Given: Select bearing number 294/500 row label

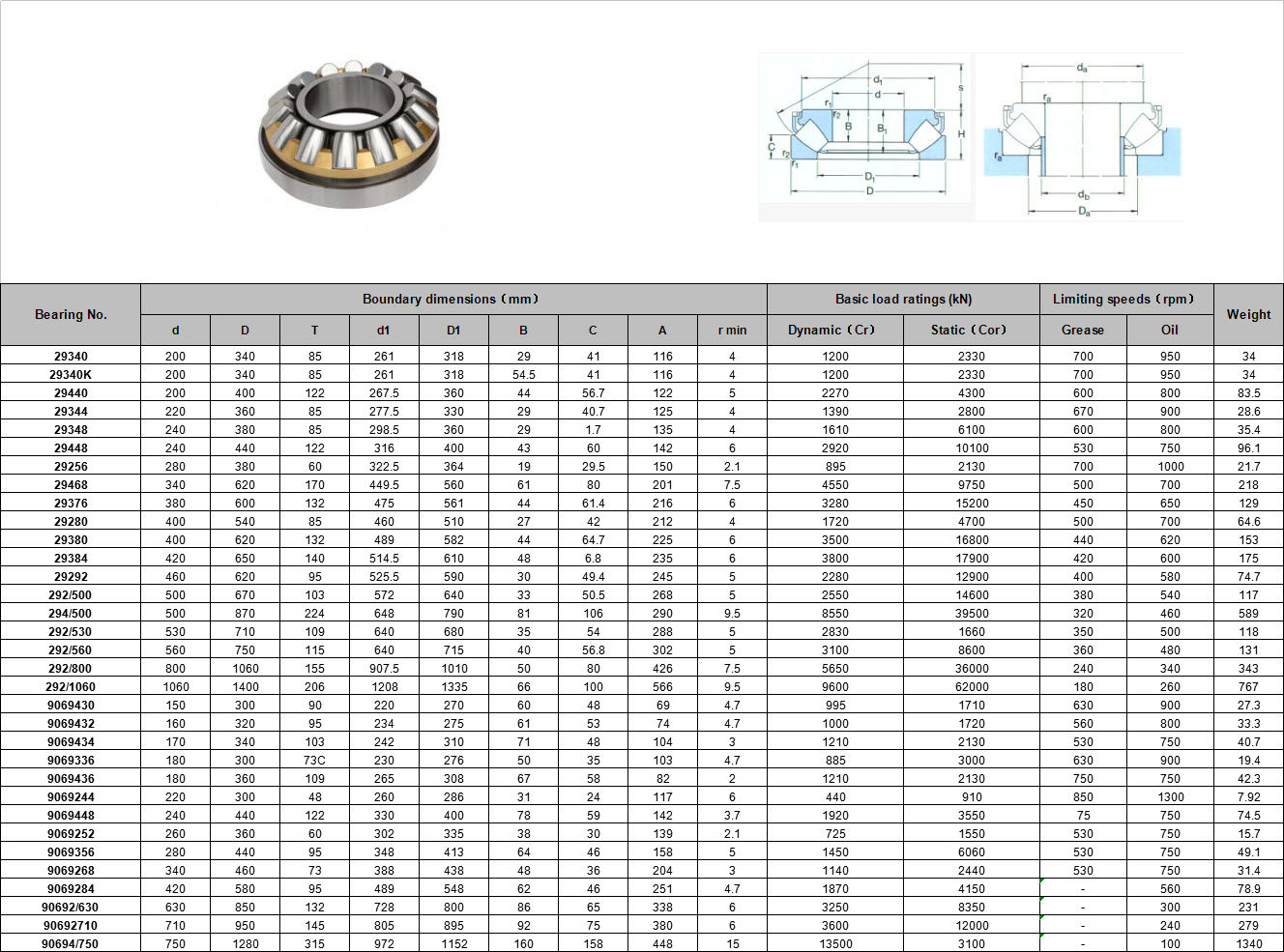Looking at the screenshot, I should (x=71, y=614).
